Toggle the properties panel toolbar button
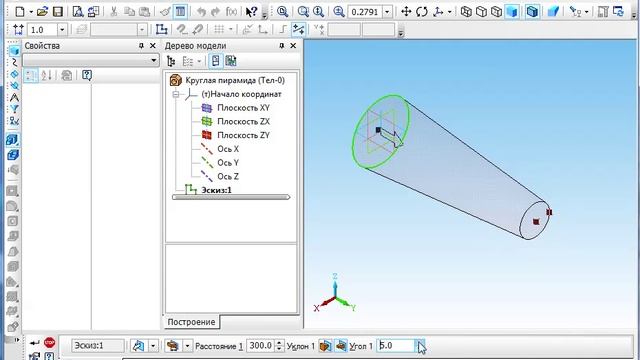Image resolution: width=640 pixels, height=360 pixels. [x=180, y=11]
